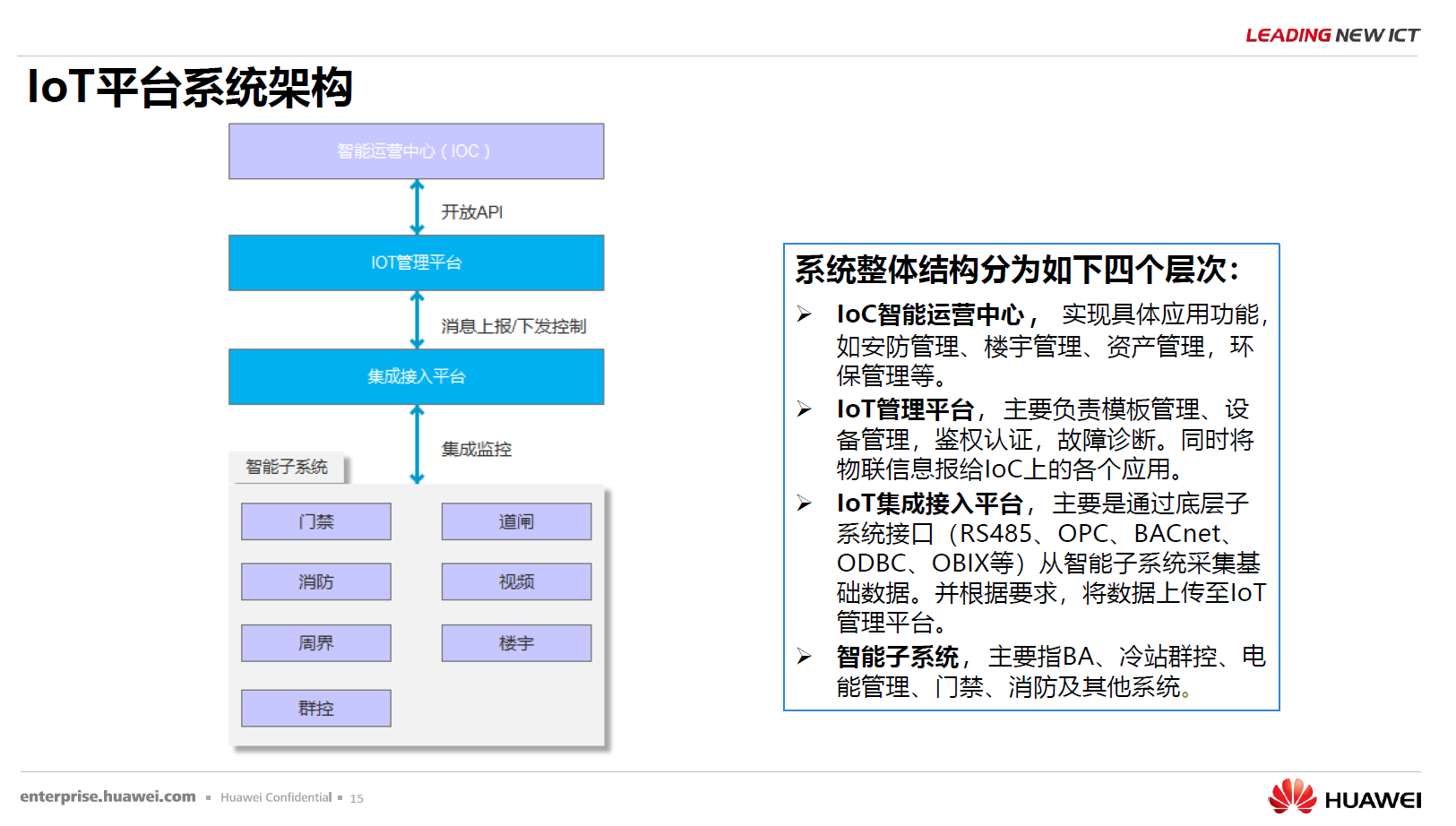
Task: Click the bold IoT集成接入平台 bullet text
Action: coord(929,503)
